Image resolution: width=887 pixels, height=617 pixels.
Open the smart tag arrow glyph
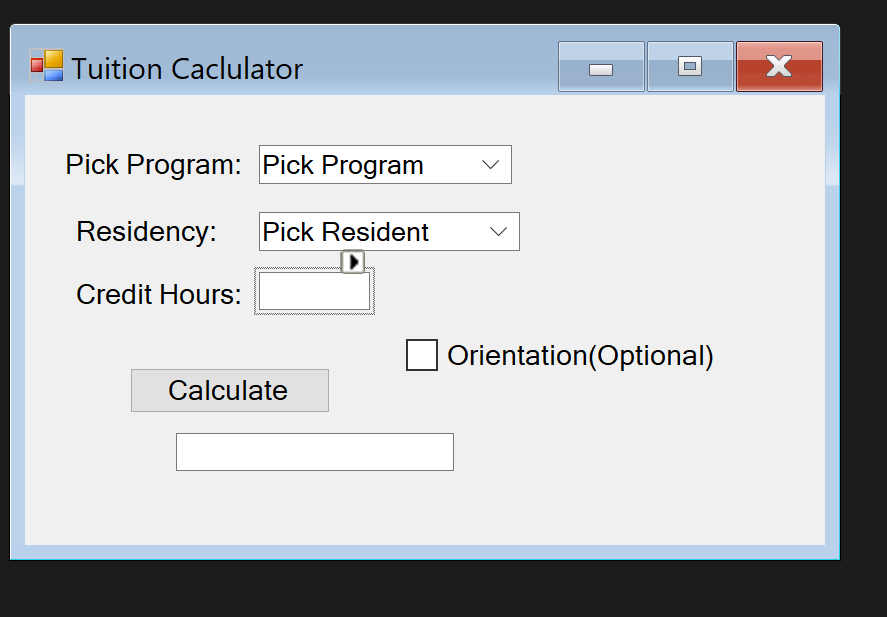(353, 262)
